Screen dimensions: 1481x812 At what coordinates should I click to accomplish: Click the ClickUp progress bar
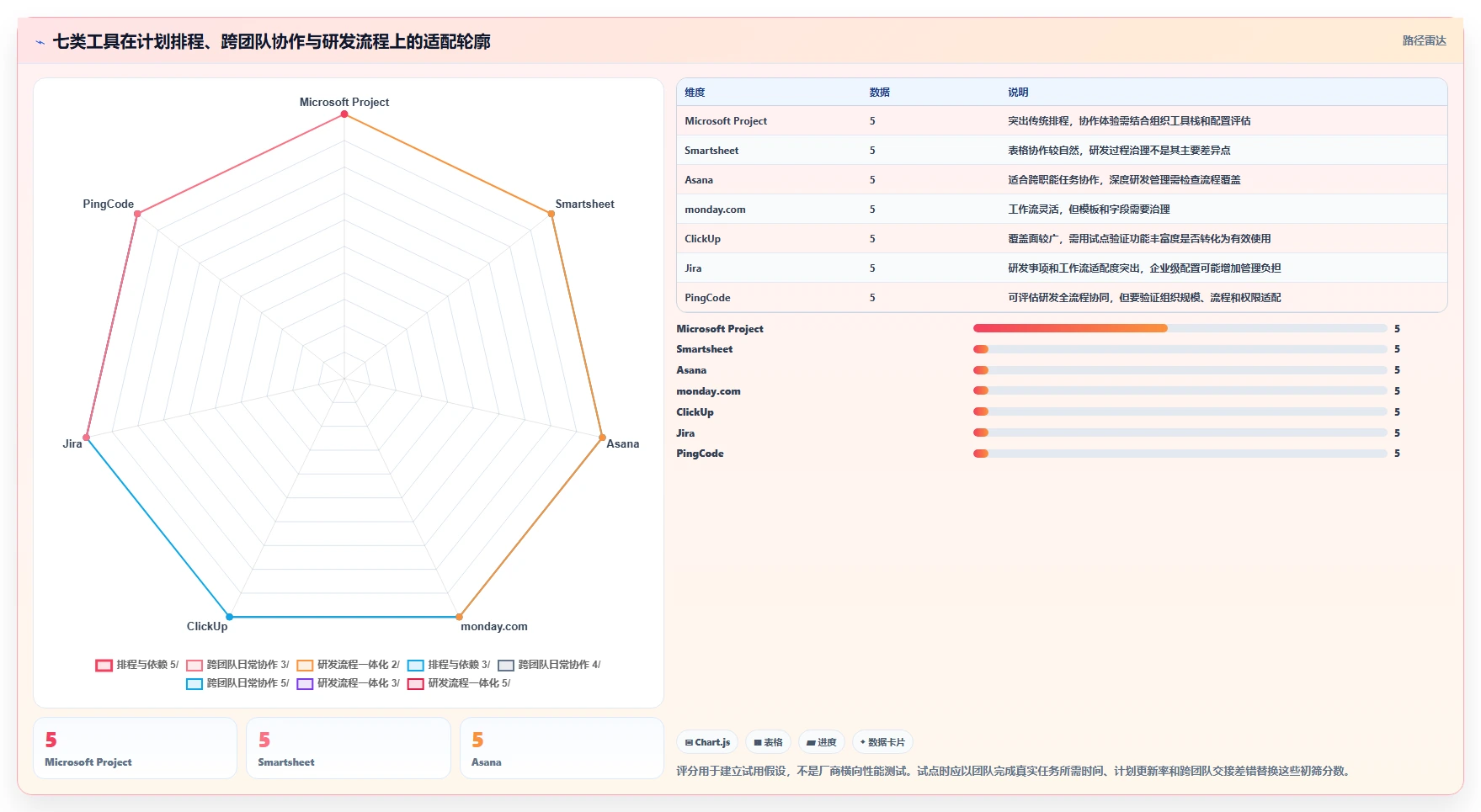[1180, 411]
